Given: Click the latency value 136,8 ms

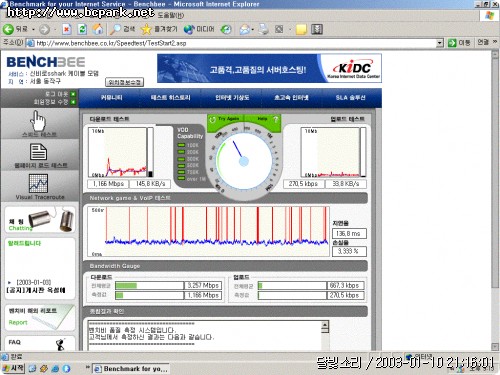Looking at the screenshot, I should point(349,233).
